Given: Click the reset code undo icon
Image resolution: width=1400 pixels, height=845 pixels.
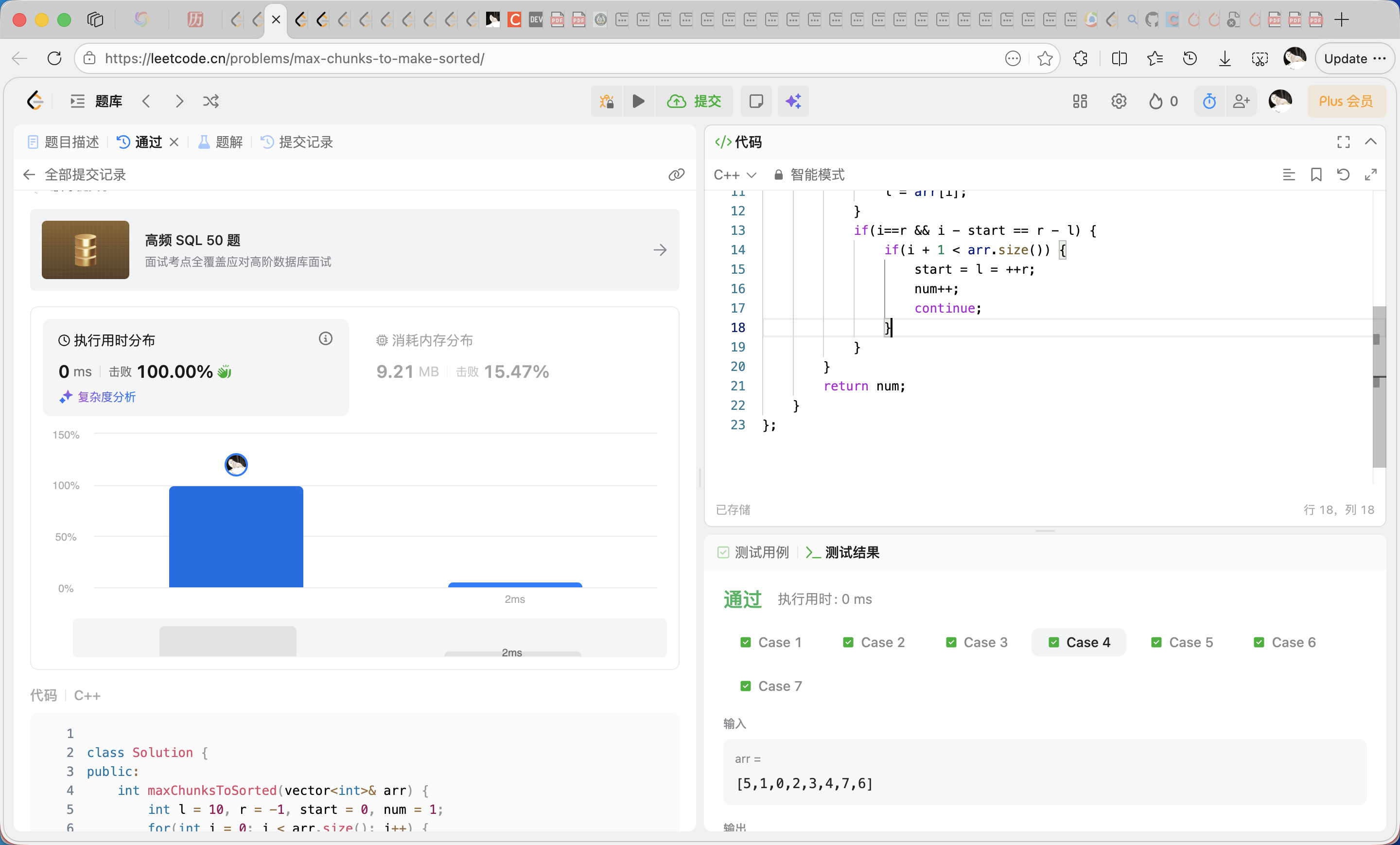Looking at the screenshot, I should 1343,175.
